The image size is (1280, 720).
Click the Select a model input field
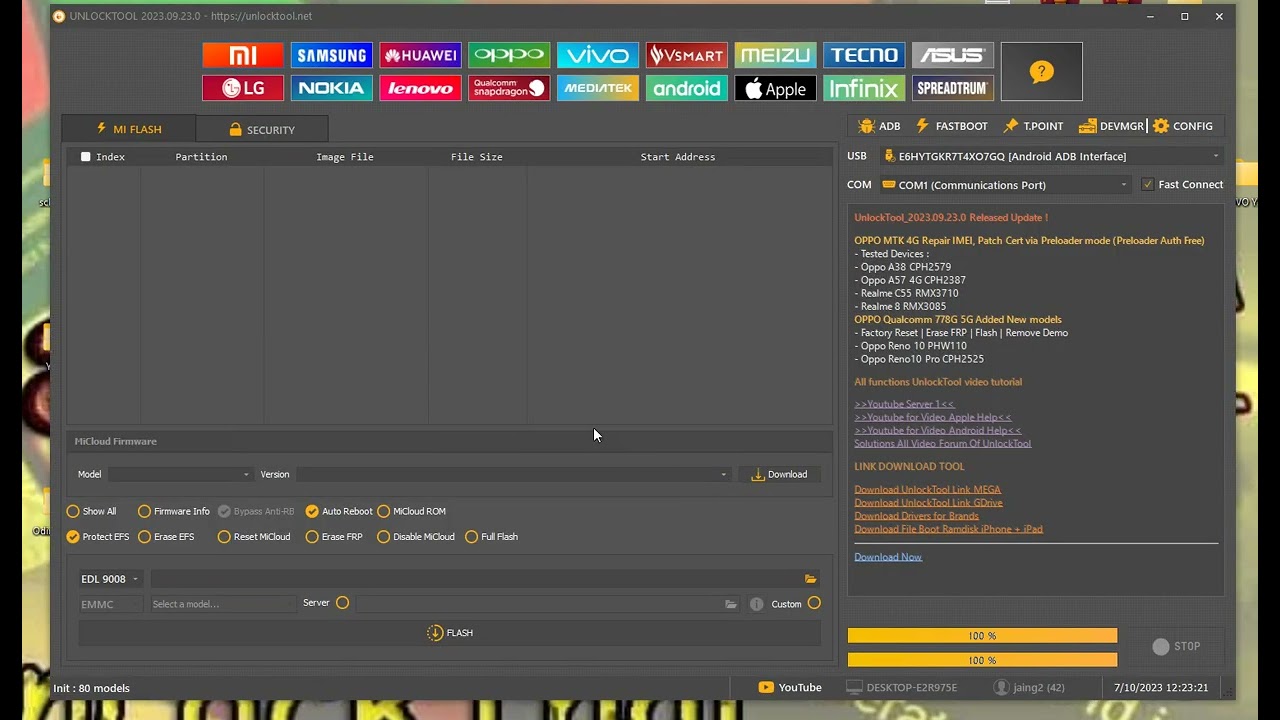(x=222, y=604)
